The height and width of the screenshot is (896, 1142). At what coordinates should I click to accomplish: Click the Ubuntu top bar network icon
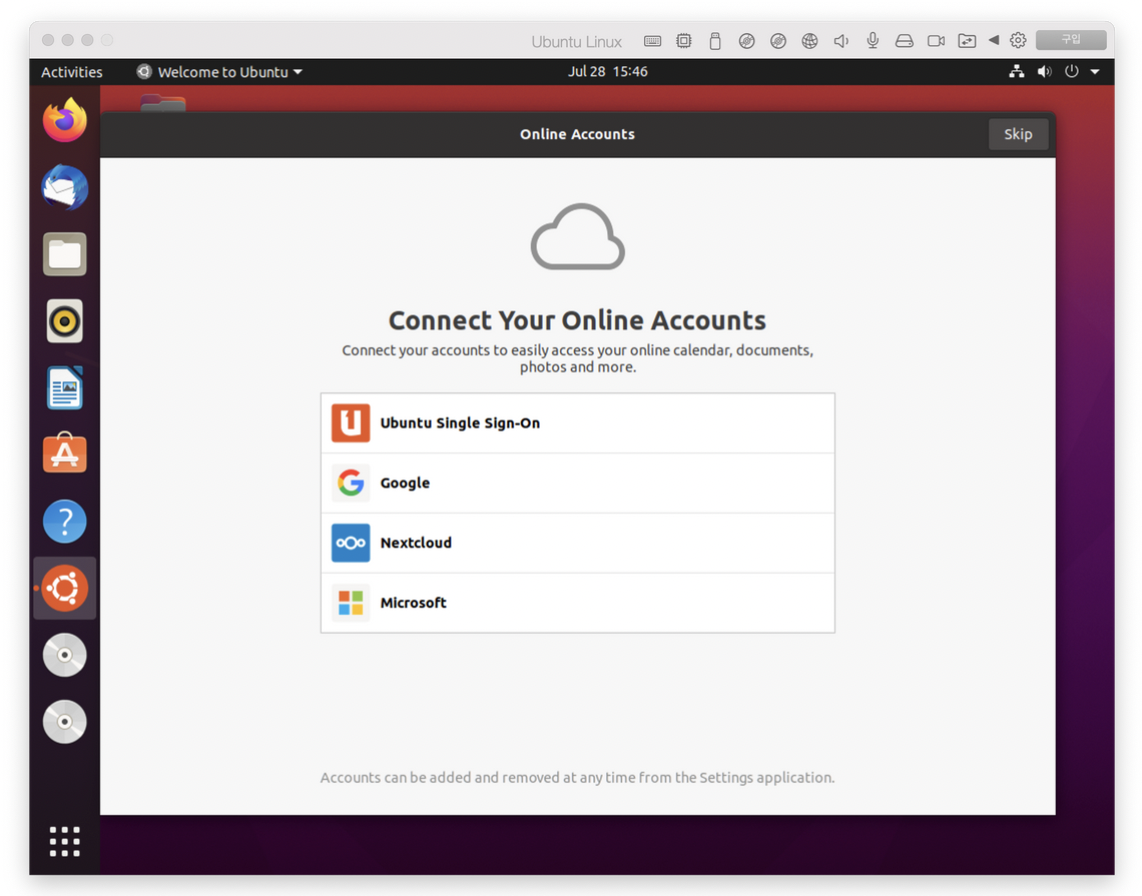[x=1017, y=71]
